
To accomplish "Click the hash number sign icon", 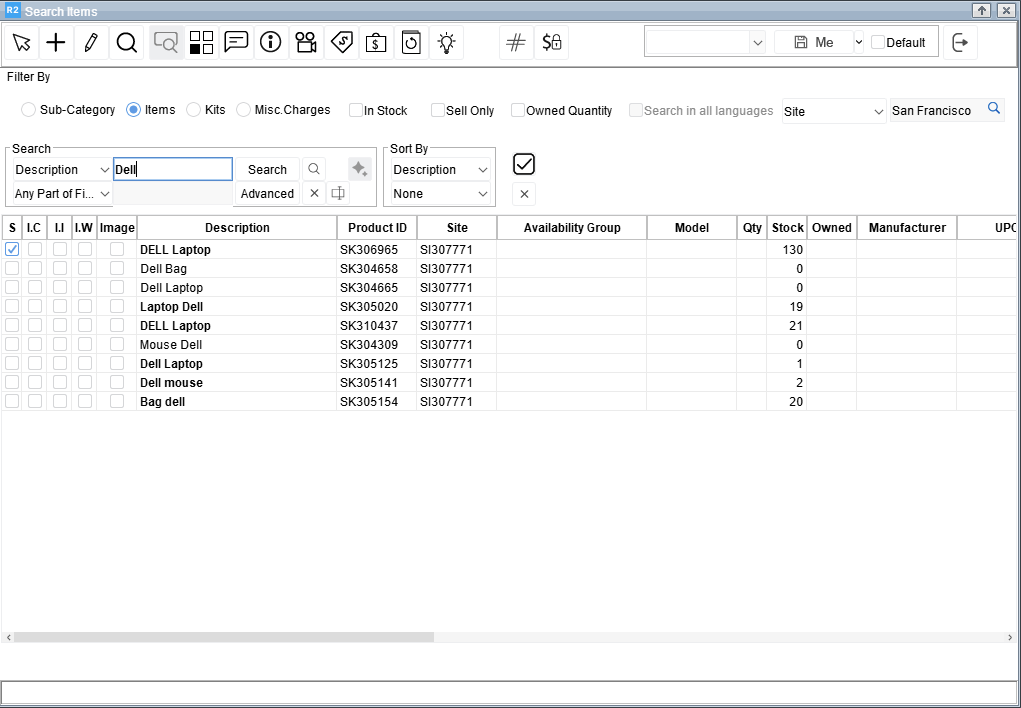I will [x=516, y=42].
